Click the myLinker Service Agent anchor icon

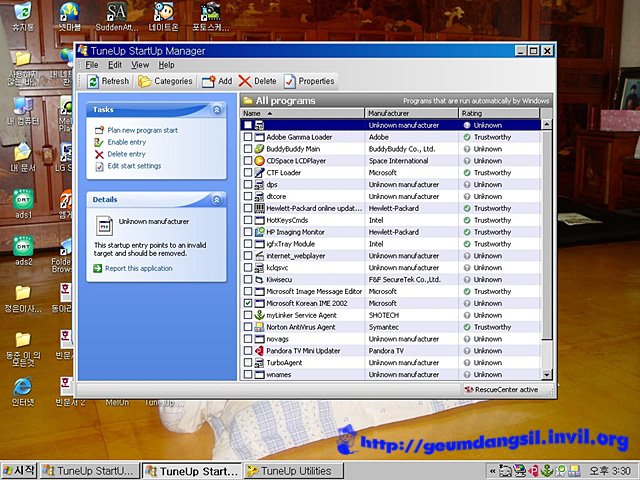(259, 315)
